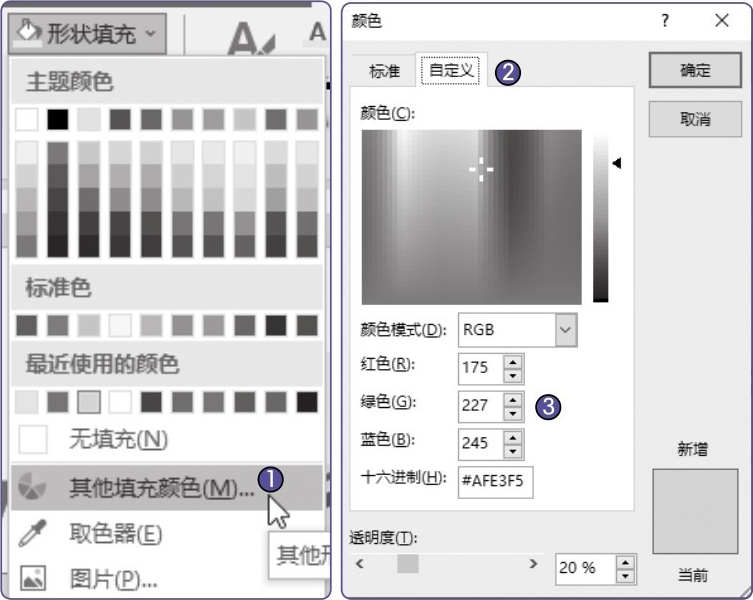Increase the 红色(R) value
The height and width of the screenshot is (600, 753).
[513, 362]
